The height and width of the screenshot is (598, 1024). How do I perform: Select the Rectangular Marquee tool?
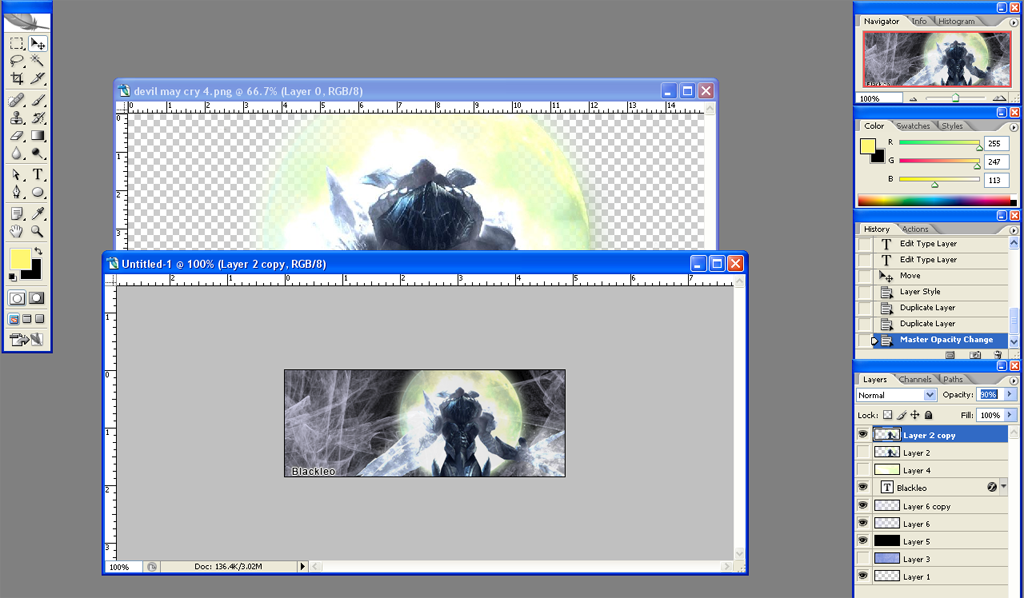click(x=17, y=44)
